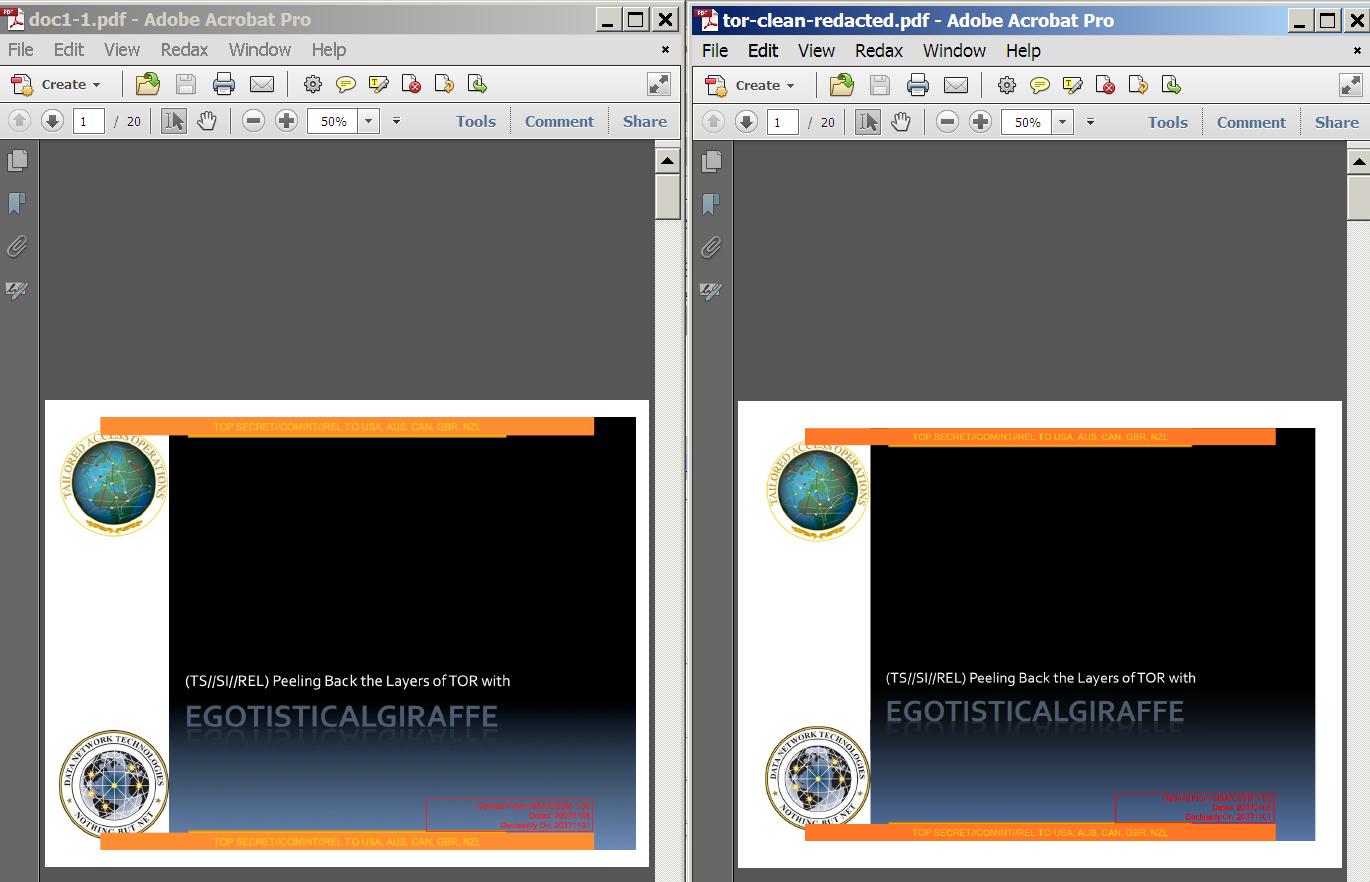Zoom out with minus button in doc1-1.pdf
Viewport: 1370px width, 882px height.
[253, 121]
